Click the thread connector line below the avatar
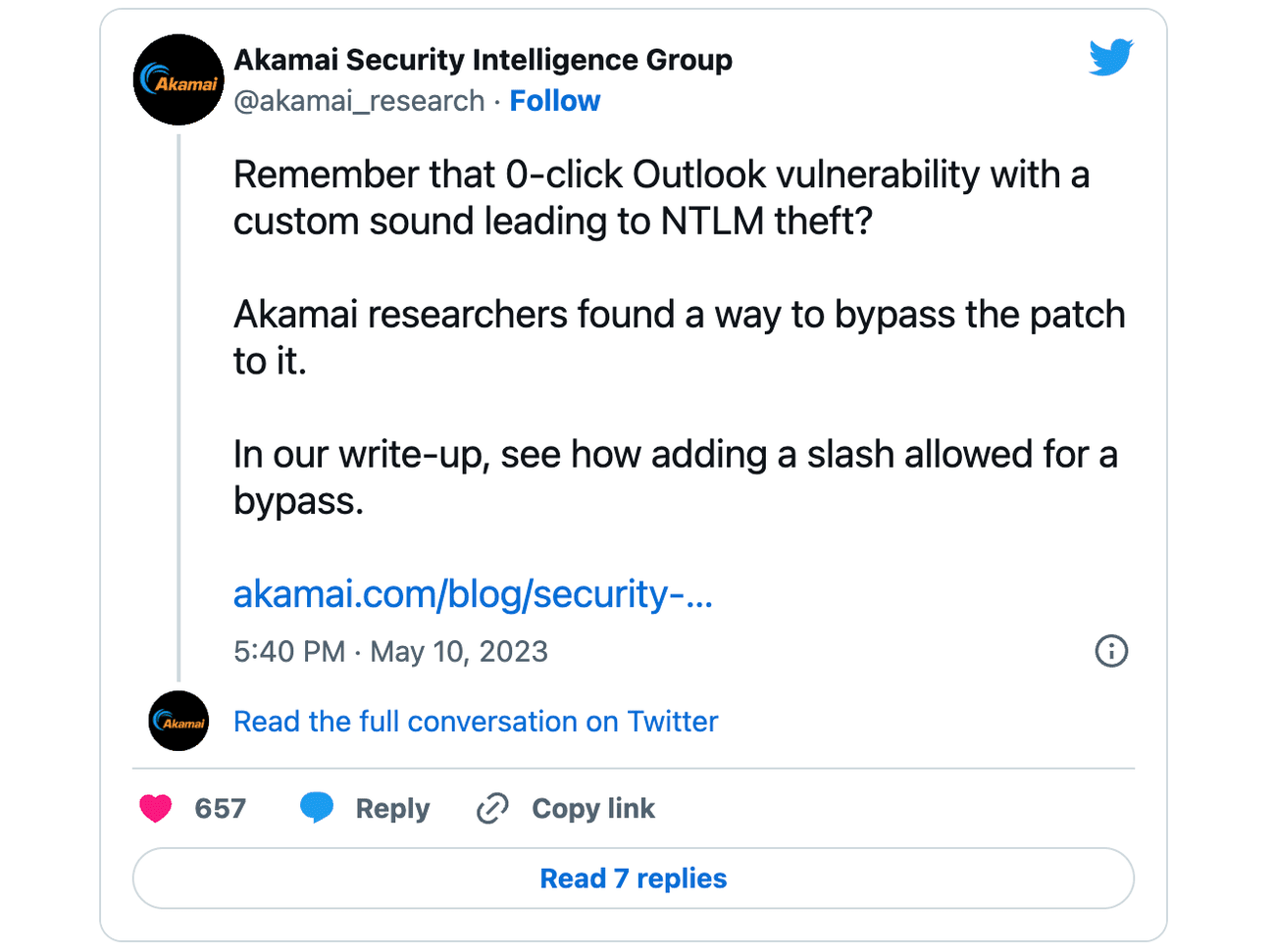The image size is (1275, 952). pos(178,412)
